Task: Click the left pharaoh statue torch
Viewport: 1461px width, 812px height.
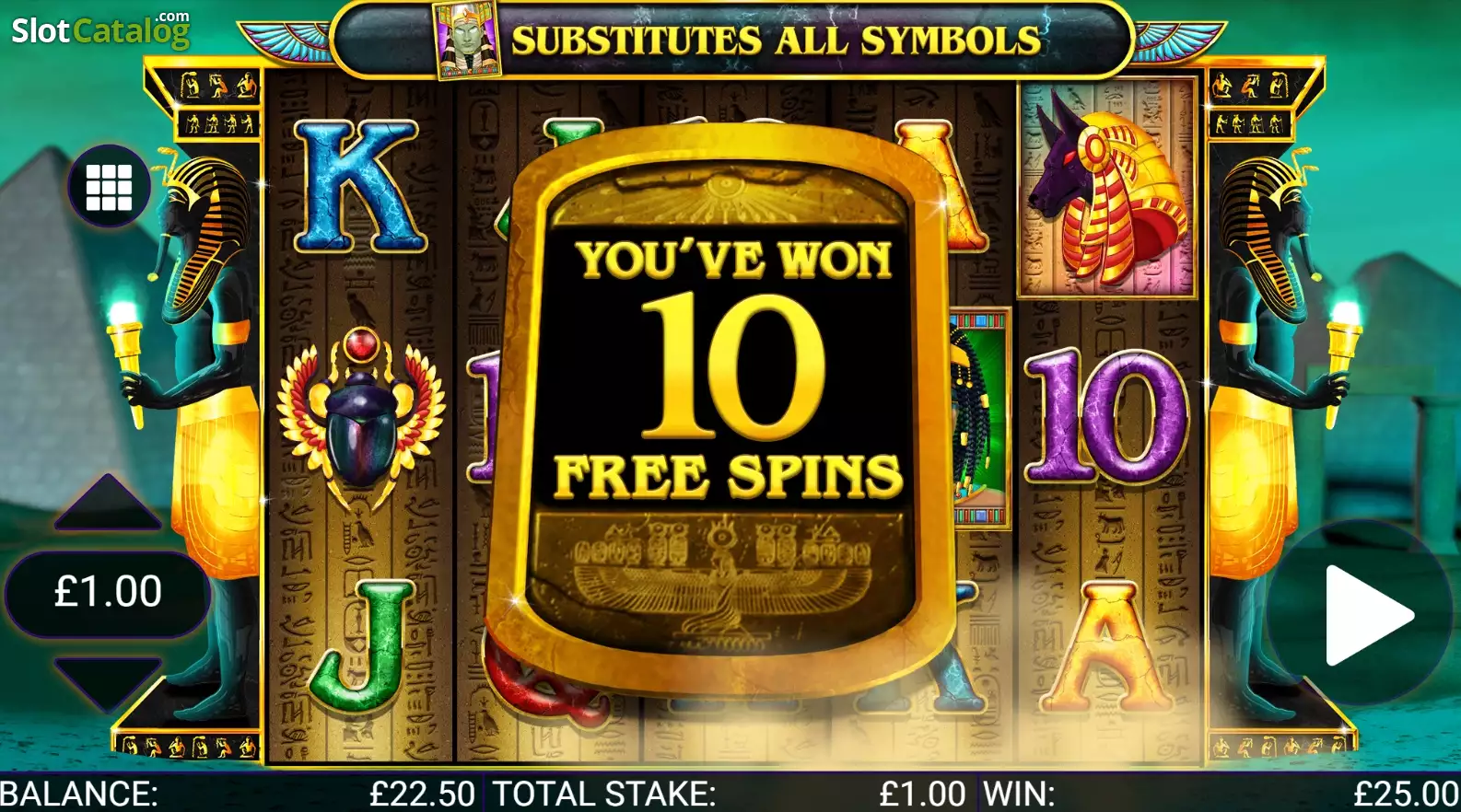Action: pyautogui.click(x=125, y=359)
